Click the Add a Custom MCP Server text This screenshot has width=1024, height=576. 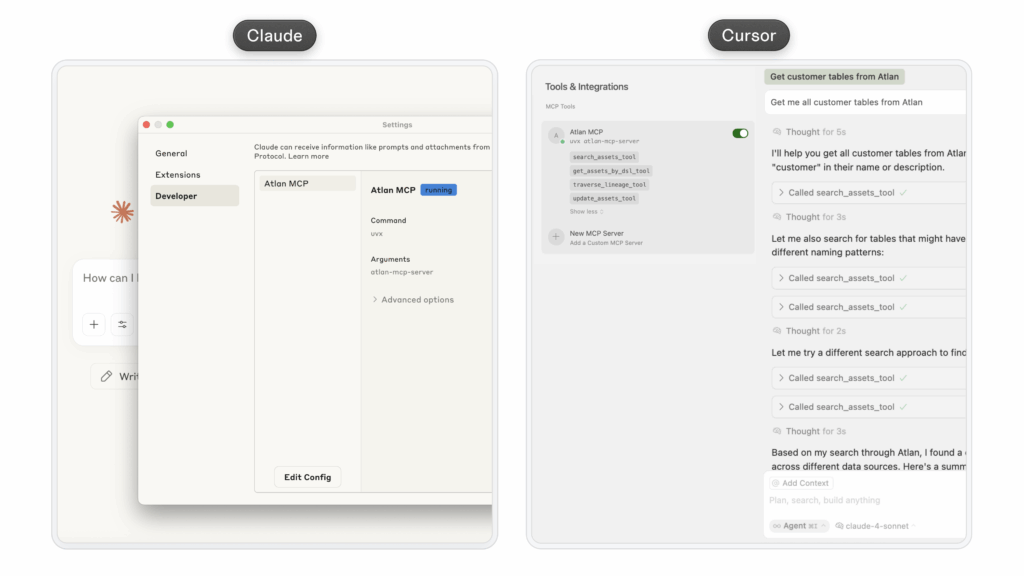pyautogui.click(x=606, y=243)
